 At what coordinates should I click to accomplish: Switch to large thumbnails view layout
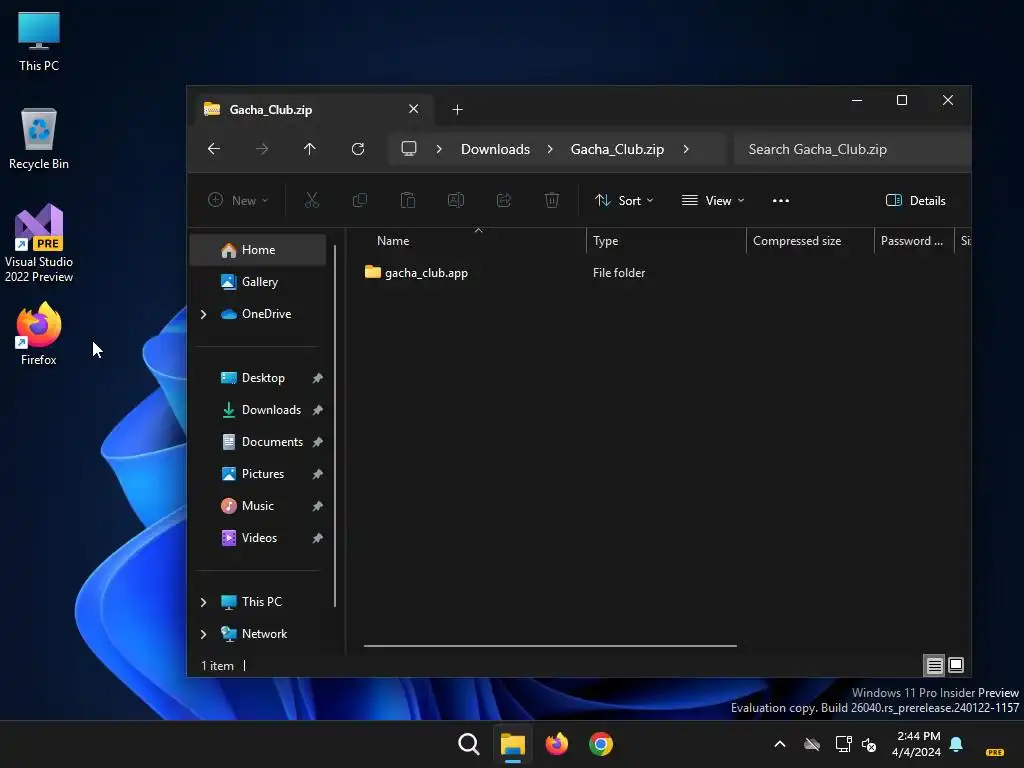[956, 665]
